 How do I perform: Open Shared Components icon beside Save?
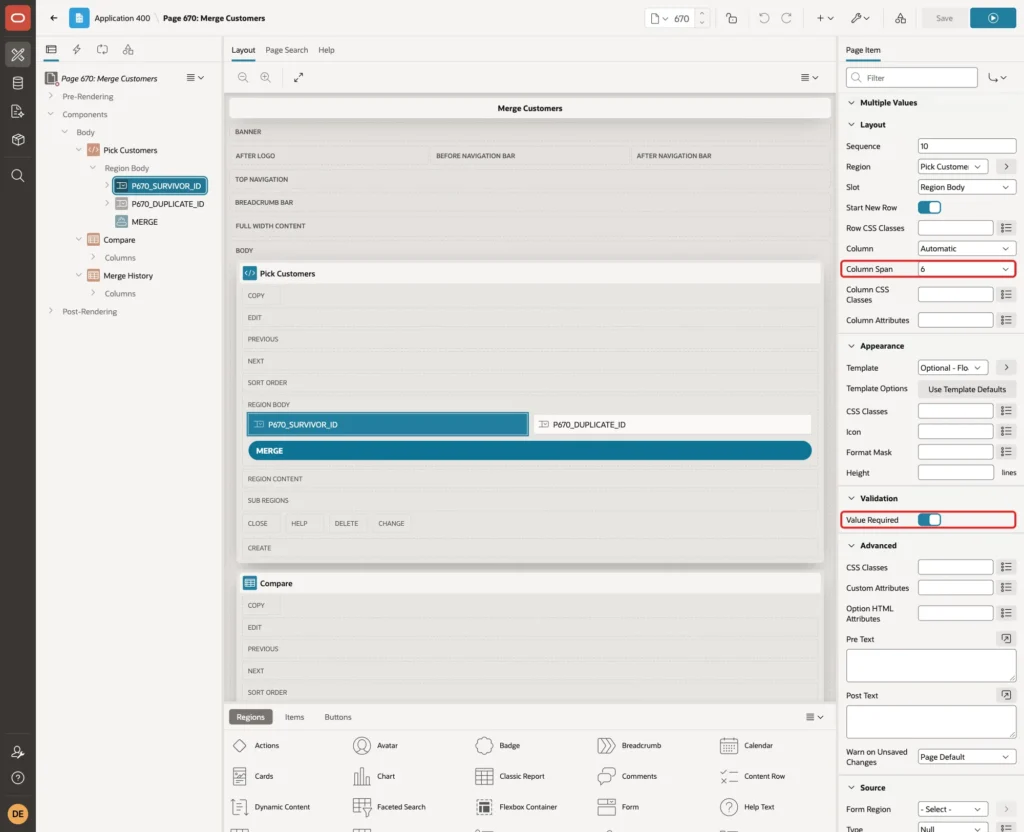[900, 18]
